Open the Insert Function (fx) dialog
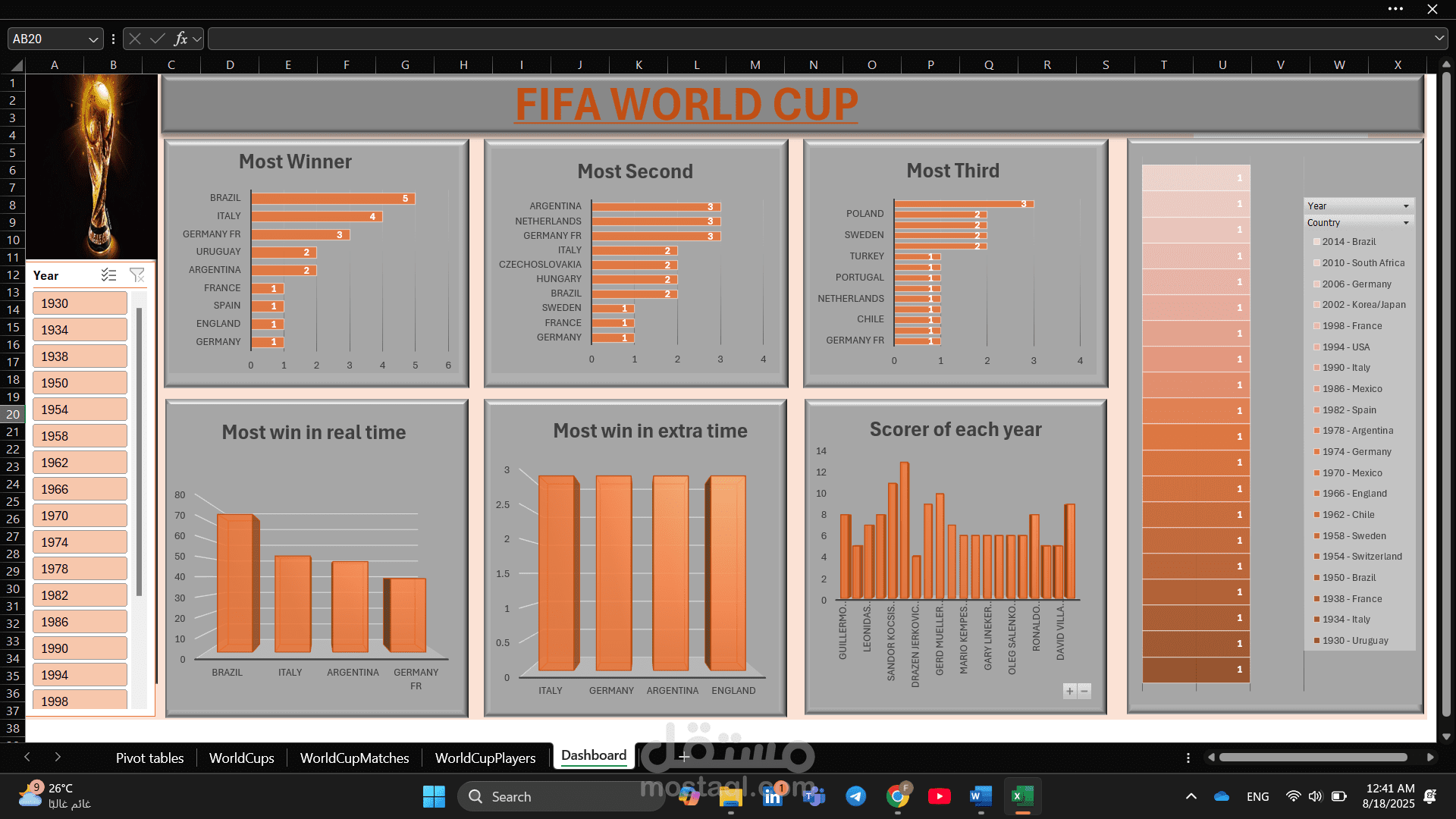 click(180, 38)
